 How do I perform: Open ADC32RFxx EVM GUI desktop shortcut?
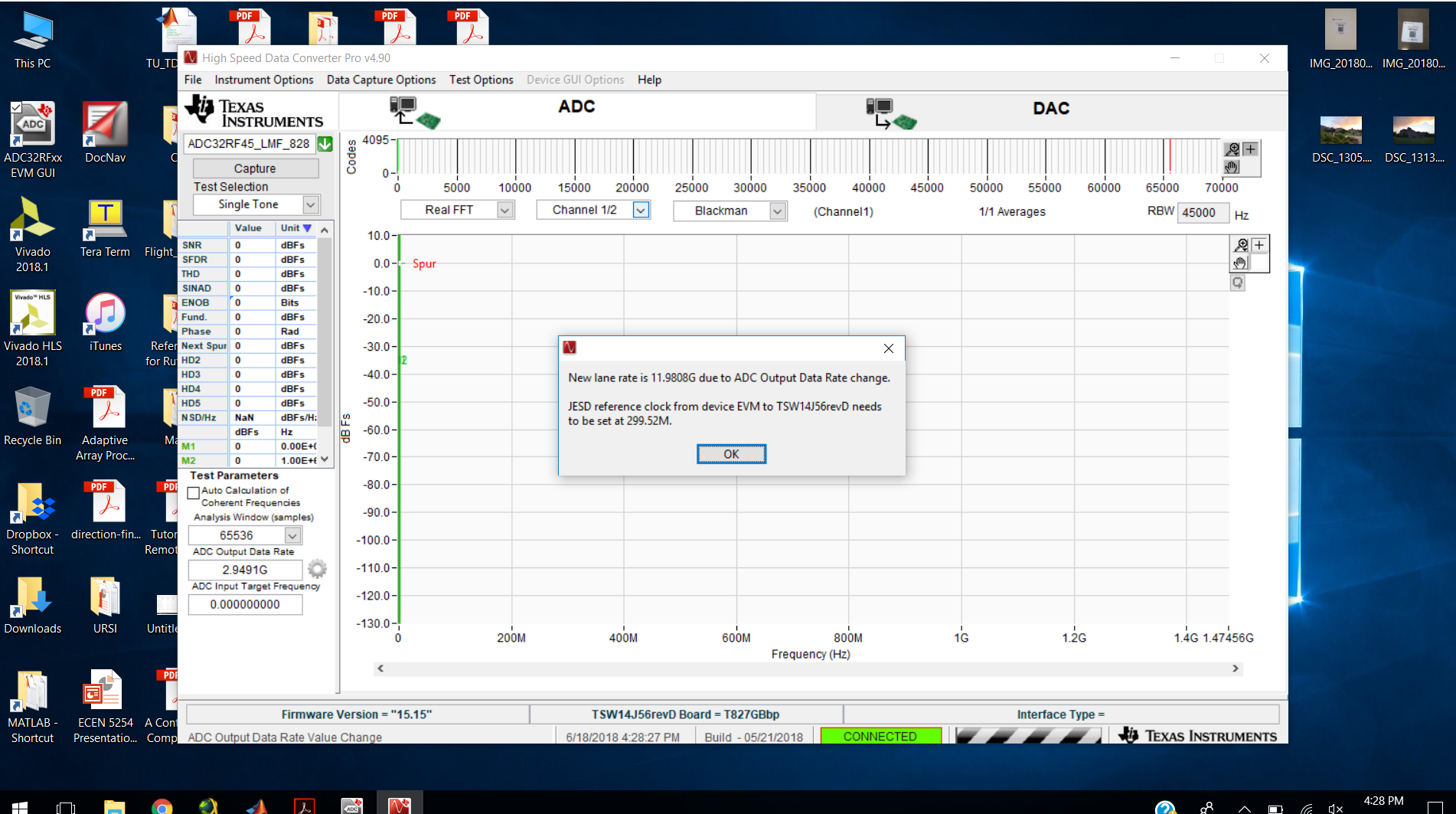[33, 140]
